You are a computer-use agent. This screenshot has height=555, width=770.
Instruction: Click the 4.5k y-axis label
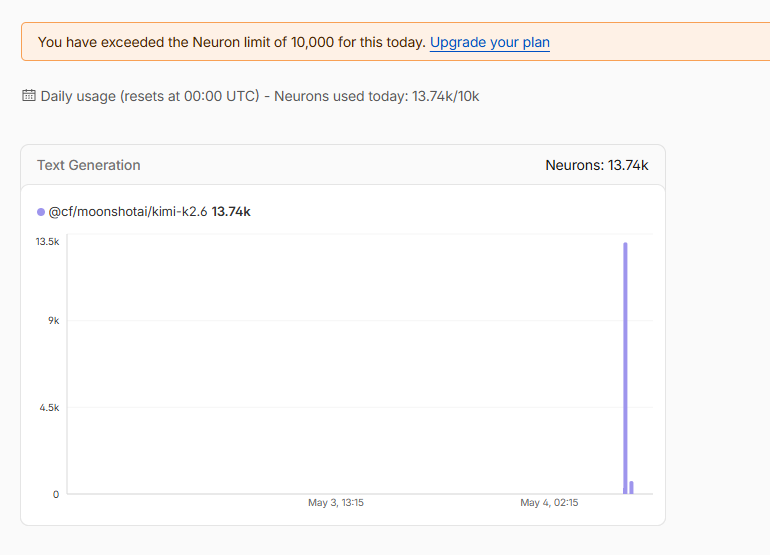click(49, 407)
